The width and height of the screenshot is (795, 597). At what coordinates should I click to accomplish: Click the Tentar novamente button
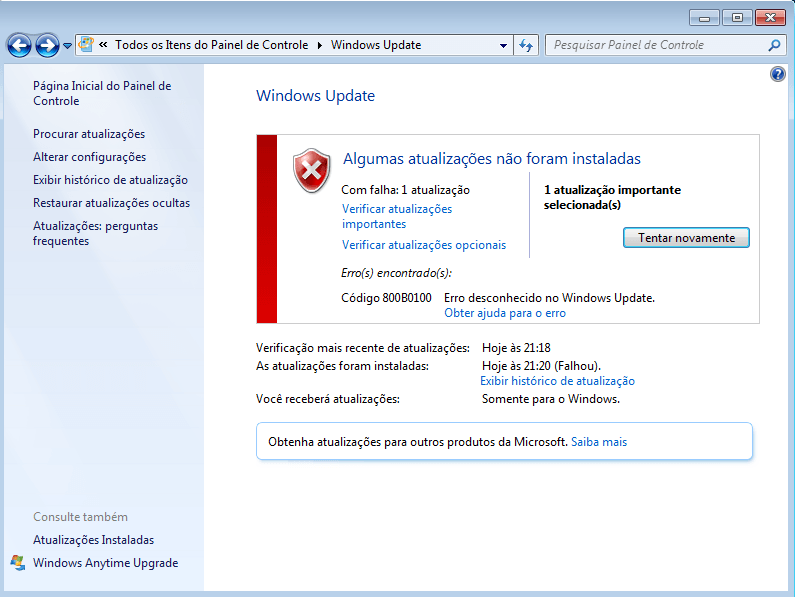tap(686, 238)
